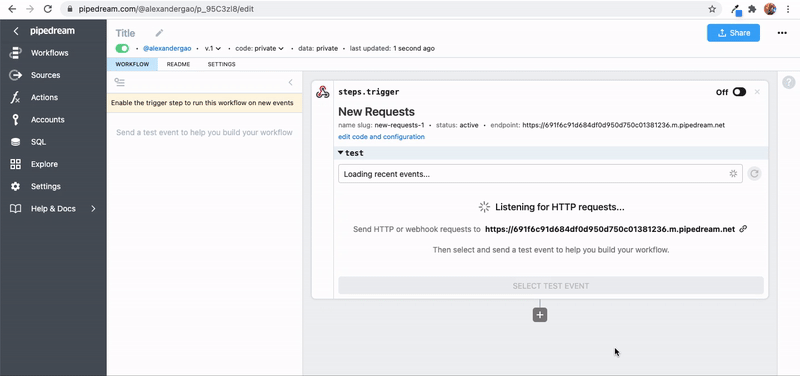Click the Actions fx icon

pyautogui.click(x=16, y=97)
